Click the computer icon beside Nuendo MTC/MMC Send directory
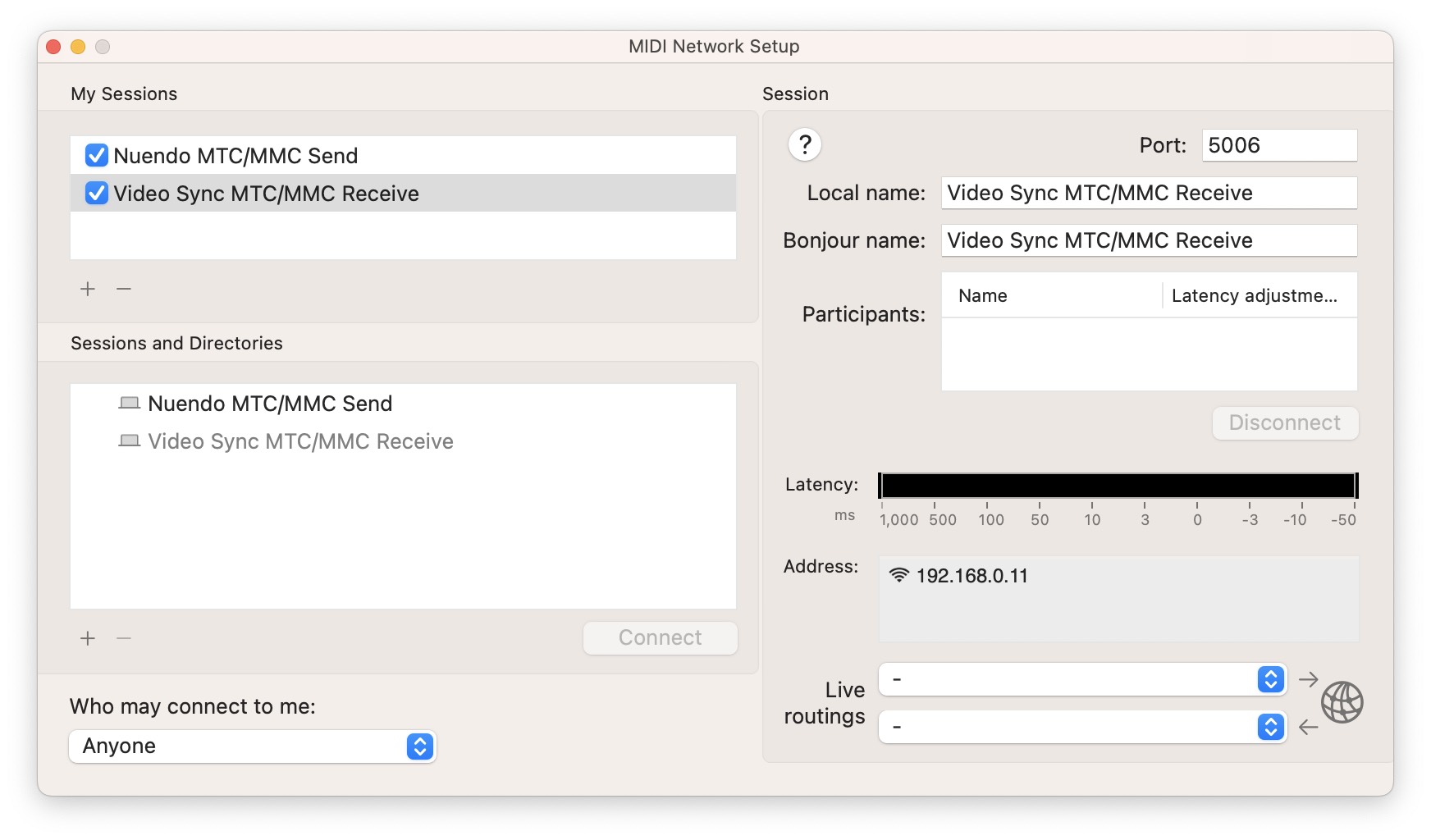Image resolution: width=1431 pixels, height=840 pixels. tap(129, 403)
